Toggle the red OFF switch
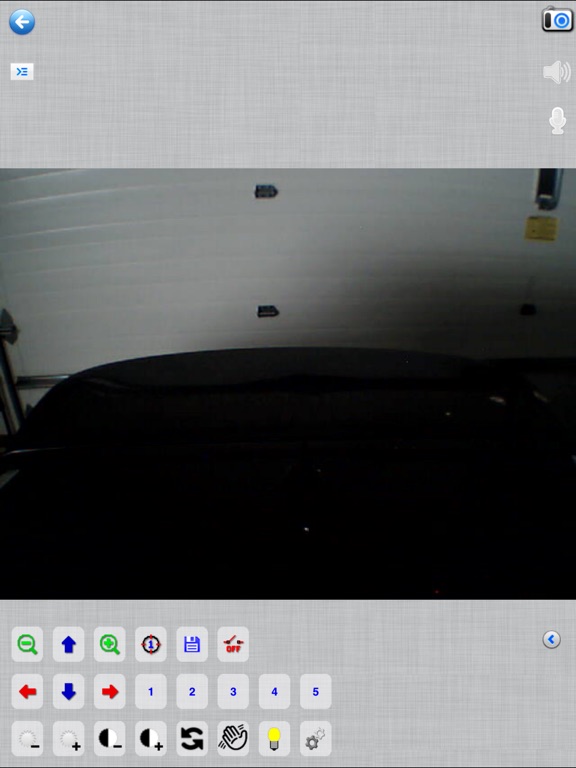 (x=233, y=644)
